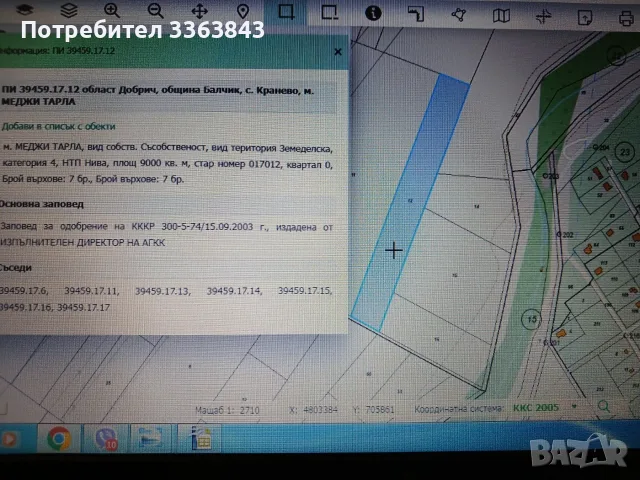Click the X: 4803384 coordinate readout

pos(314,409)
